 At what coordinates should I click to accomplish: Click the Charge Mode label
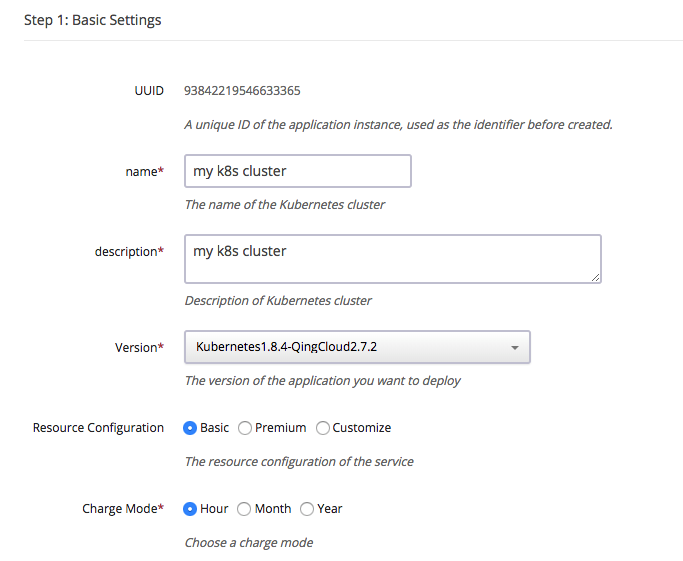(122, 509)
